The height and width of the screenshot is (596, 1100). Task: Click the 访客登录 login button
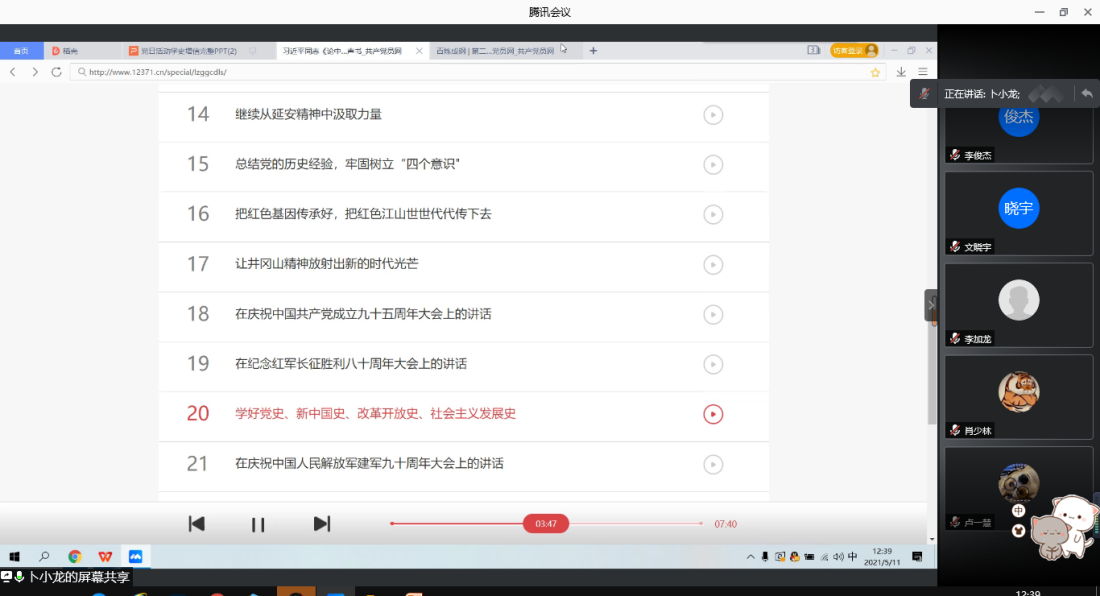point(853,51)
